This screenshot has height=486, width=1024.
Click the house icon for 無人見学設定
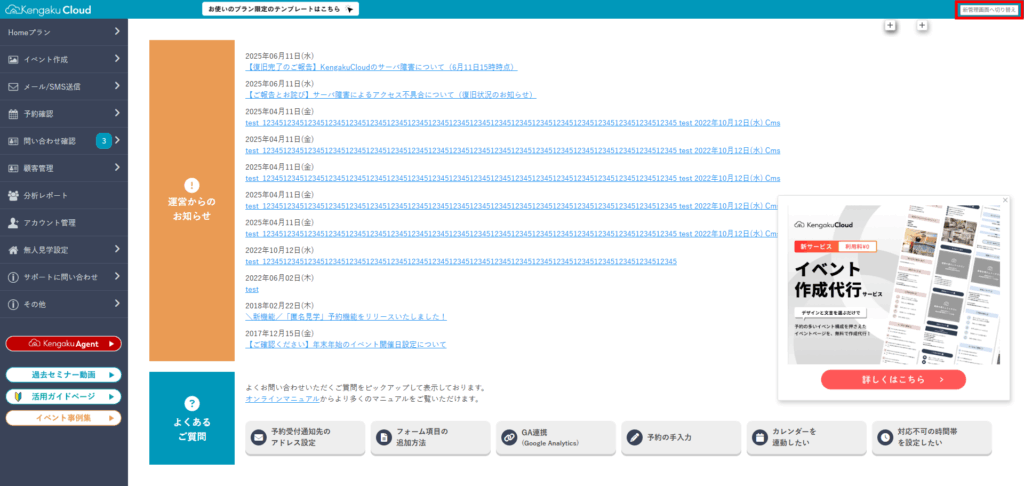13,250
